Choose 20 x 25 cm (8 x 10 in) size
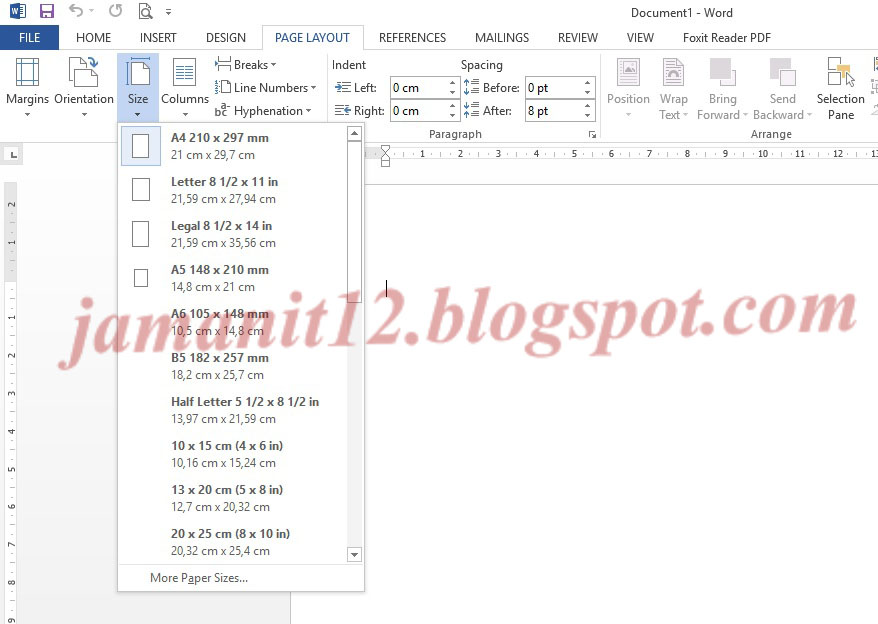The width and height of the screenshot is (878, 624). tap(233, 542)
